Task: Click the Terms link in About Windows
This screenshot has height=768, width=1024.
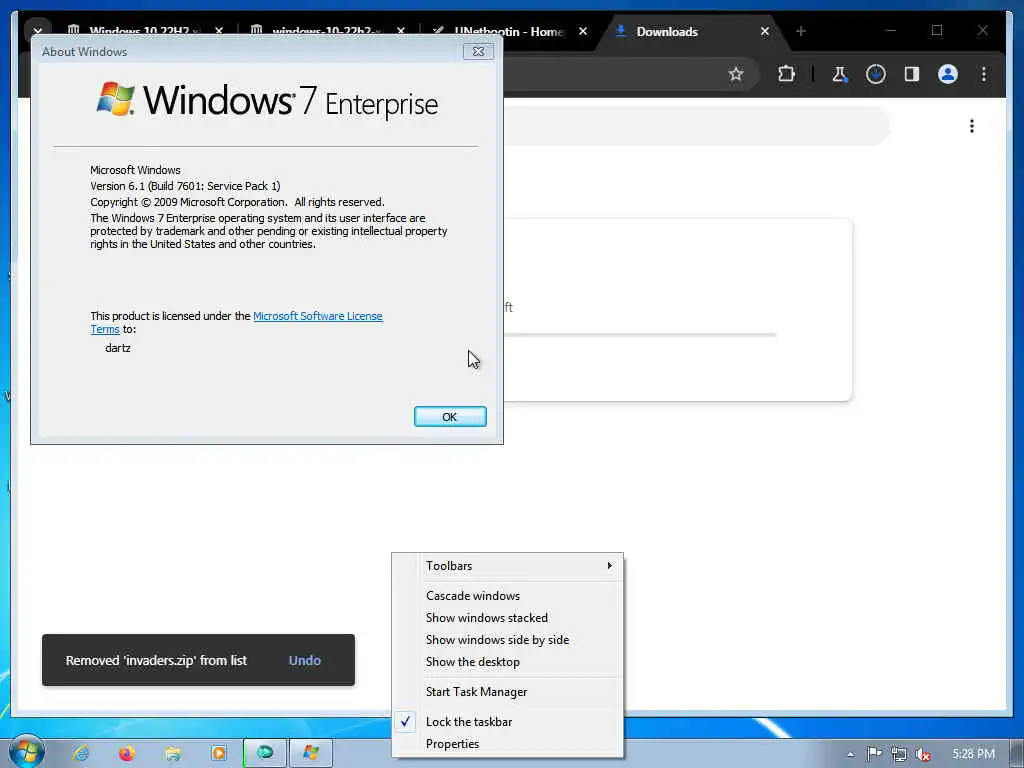Action: (104, 329)
